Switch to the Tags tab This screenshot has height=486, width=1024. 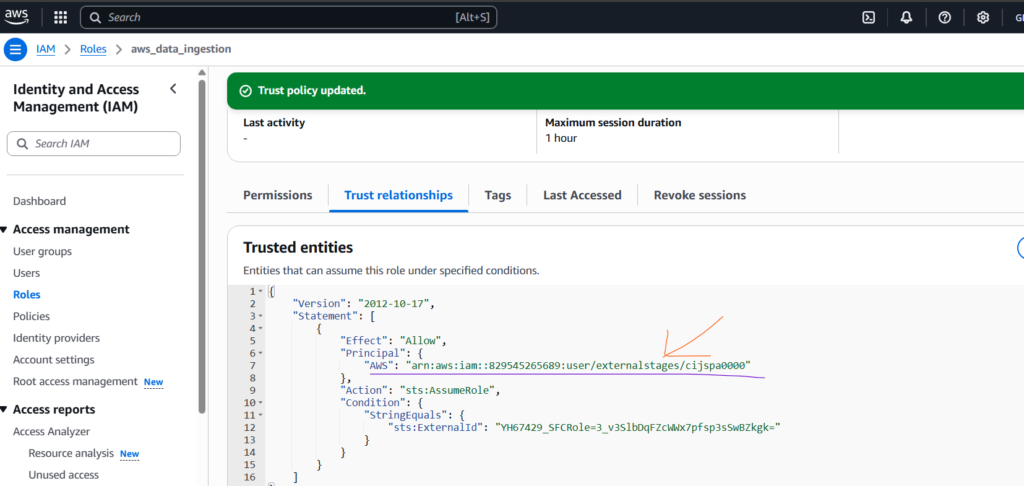pos(498,195)
